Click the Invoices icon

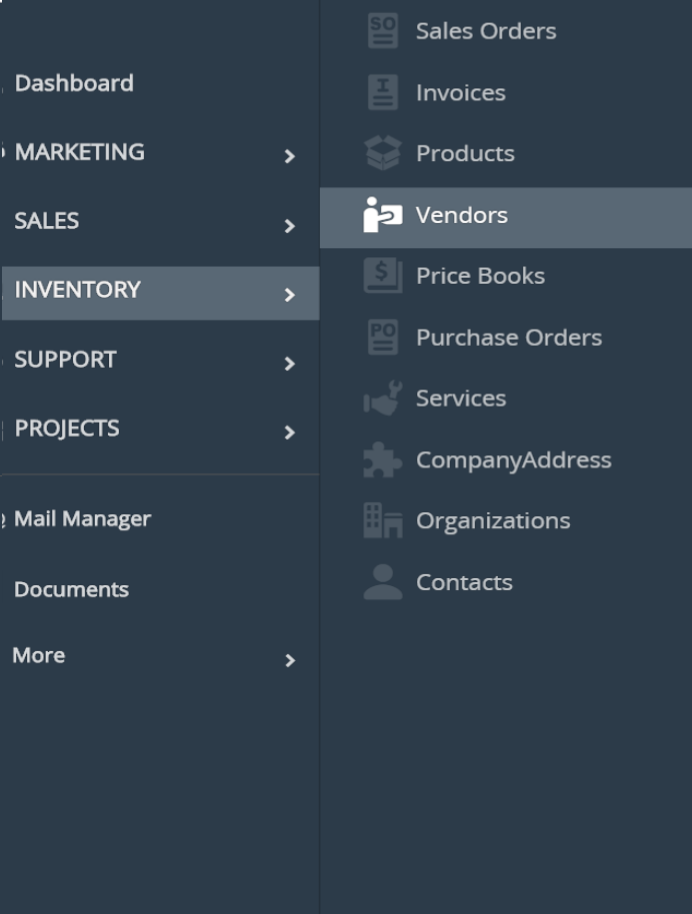click(382, 93)
